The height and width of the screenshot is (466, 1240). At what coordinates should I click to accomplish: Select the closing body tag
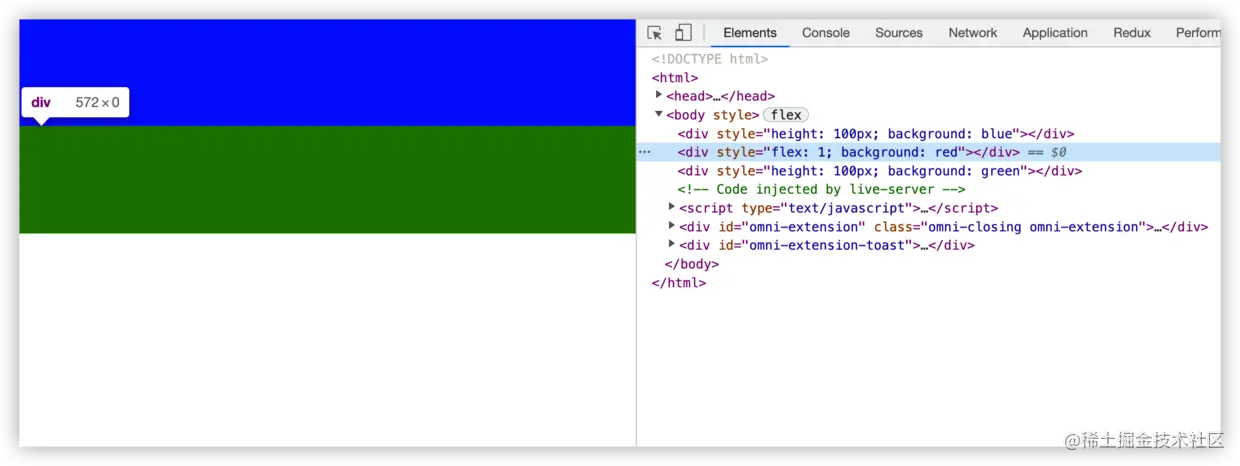click(x=692, y=264)
